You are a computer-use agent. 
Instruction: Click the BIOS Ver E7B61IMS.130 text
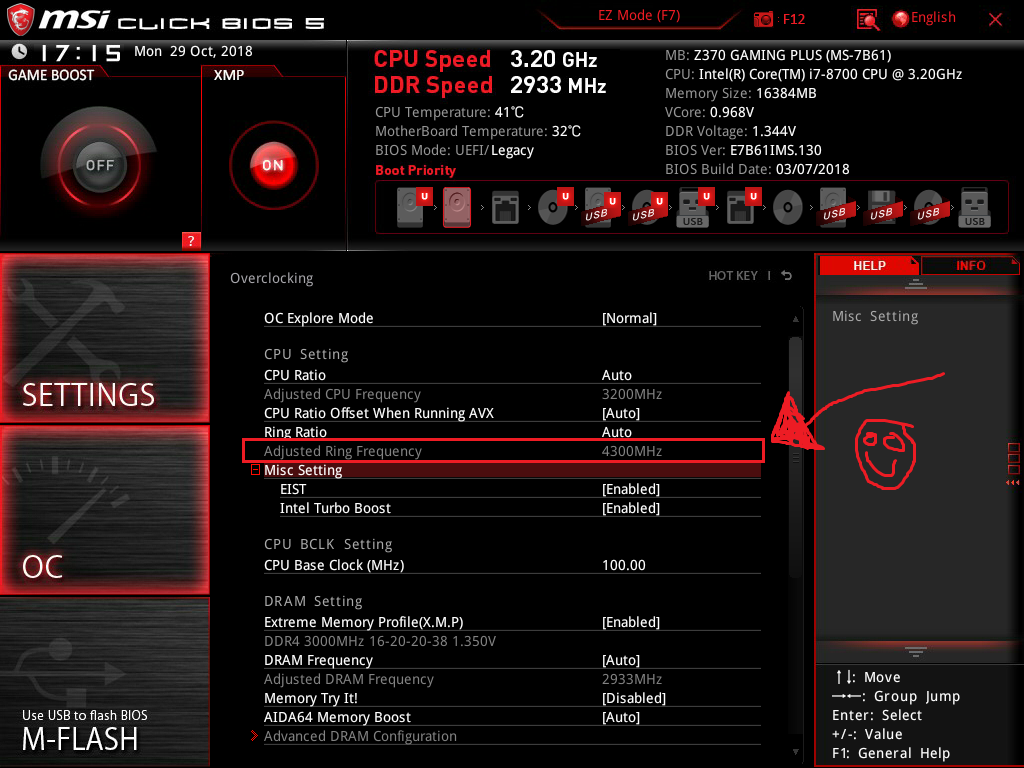[743, 150]
